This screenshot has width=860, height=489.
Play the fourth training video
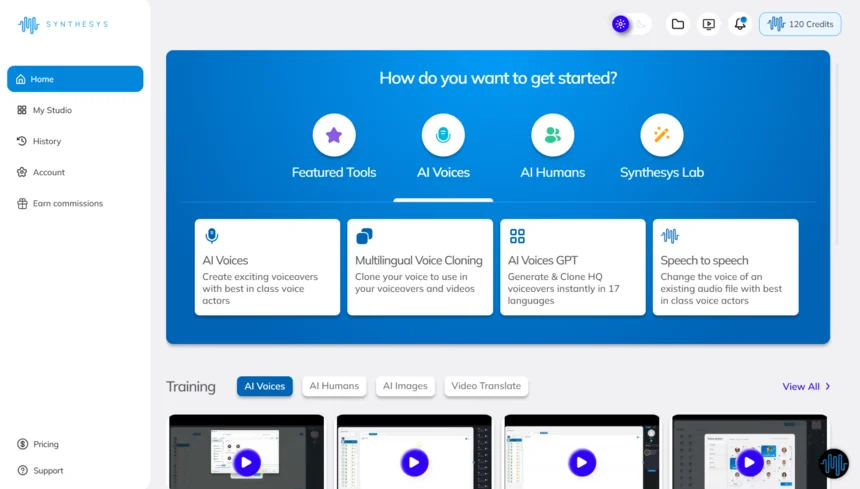[749, 463]
